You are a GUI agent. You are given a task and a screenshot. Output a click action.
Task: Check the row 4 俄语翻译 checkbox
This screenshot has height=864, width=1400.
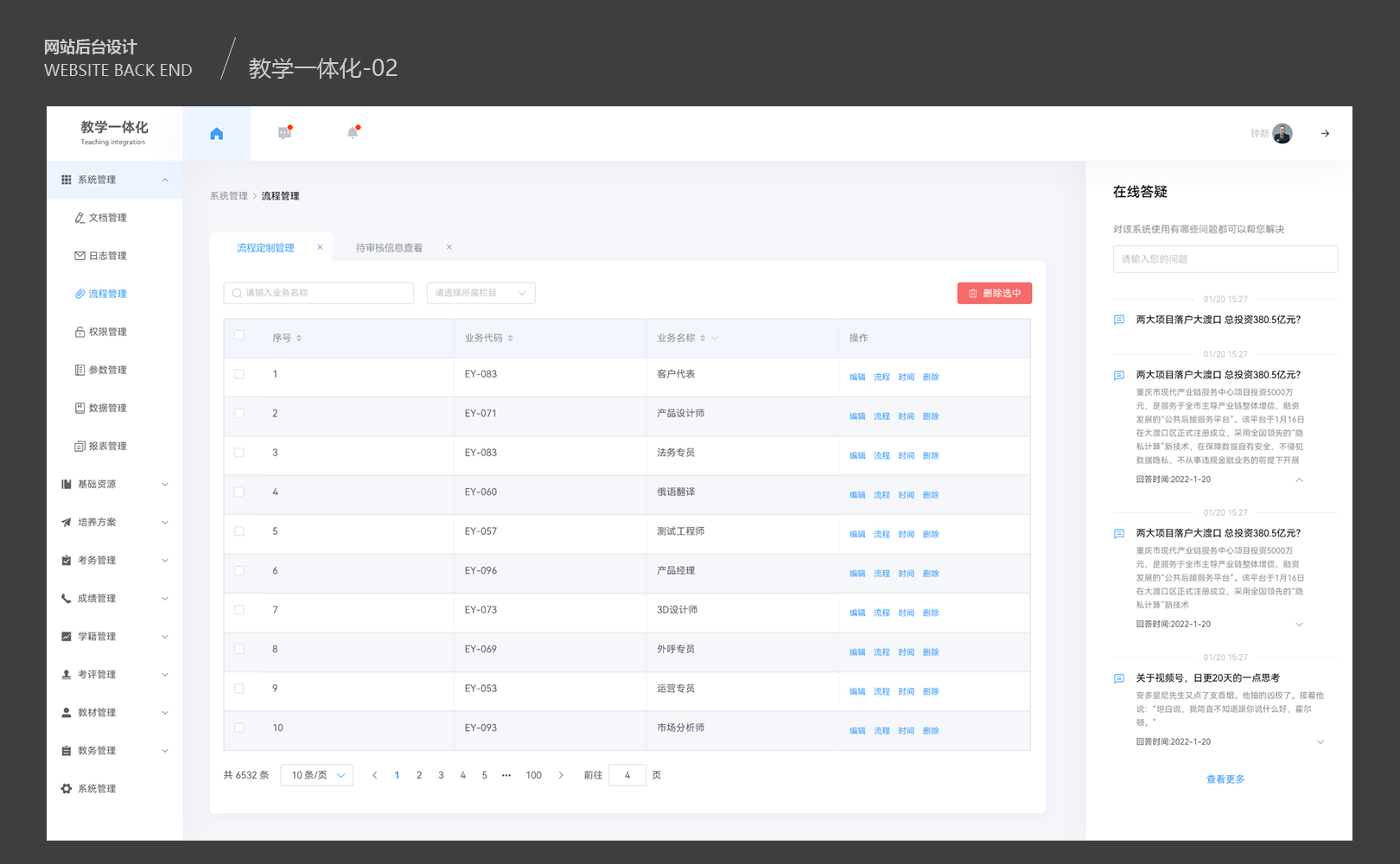tap(239, 492)
